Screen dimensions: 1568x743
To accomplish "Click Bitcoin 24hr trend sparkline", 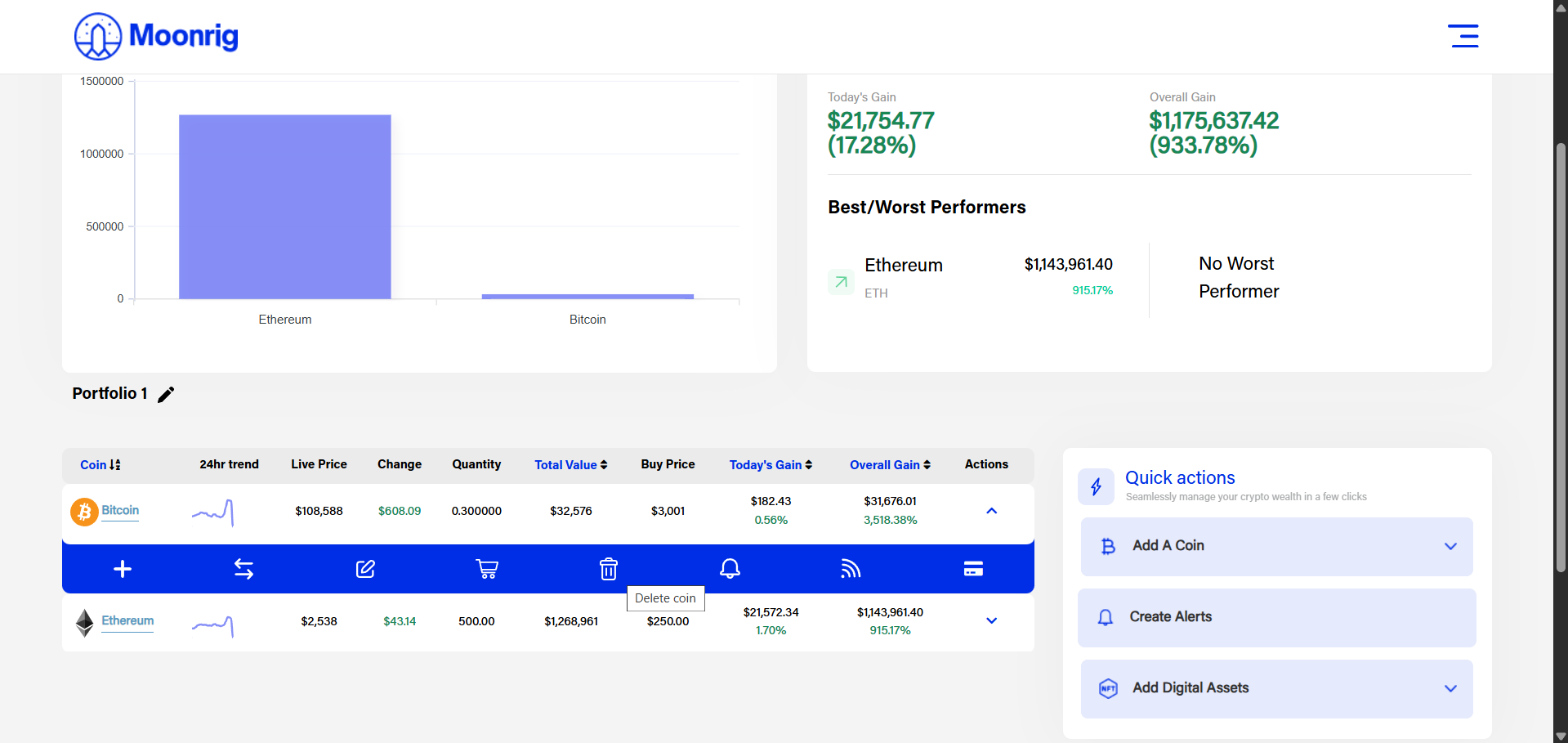I will [213, 512].
